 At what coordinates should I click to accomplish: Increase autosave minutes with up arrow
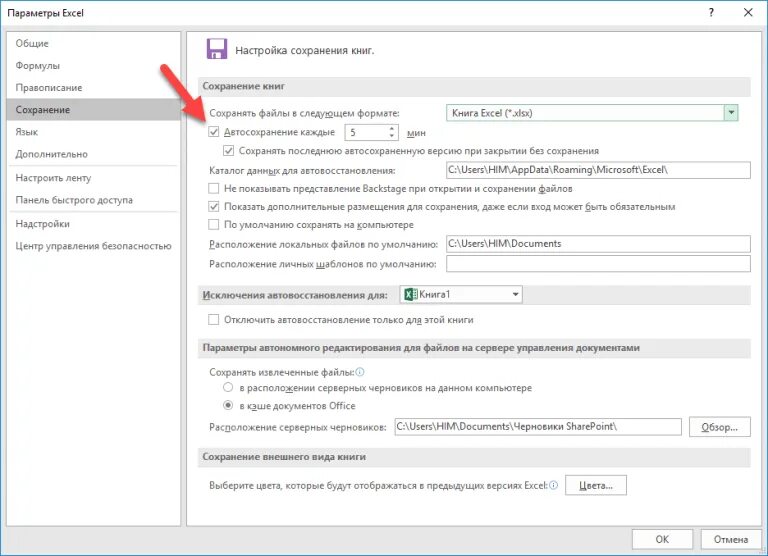391,128
